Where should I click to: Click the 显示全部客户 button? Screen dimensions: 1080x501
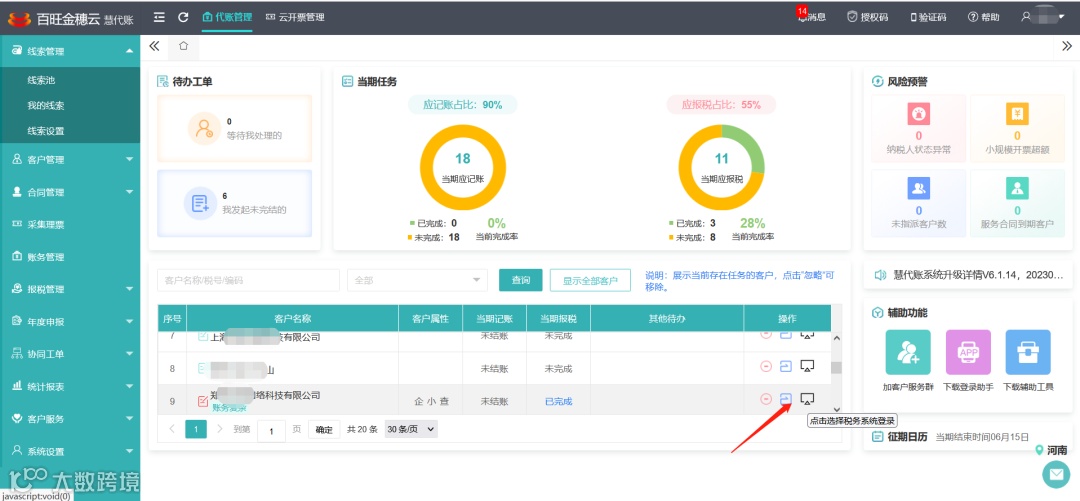[x=590, y=280]
